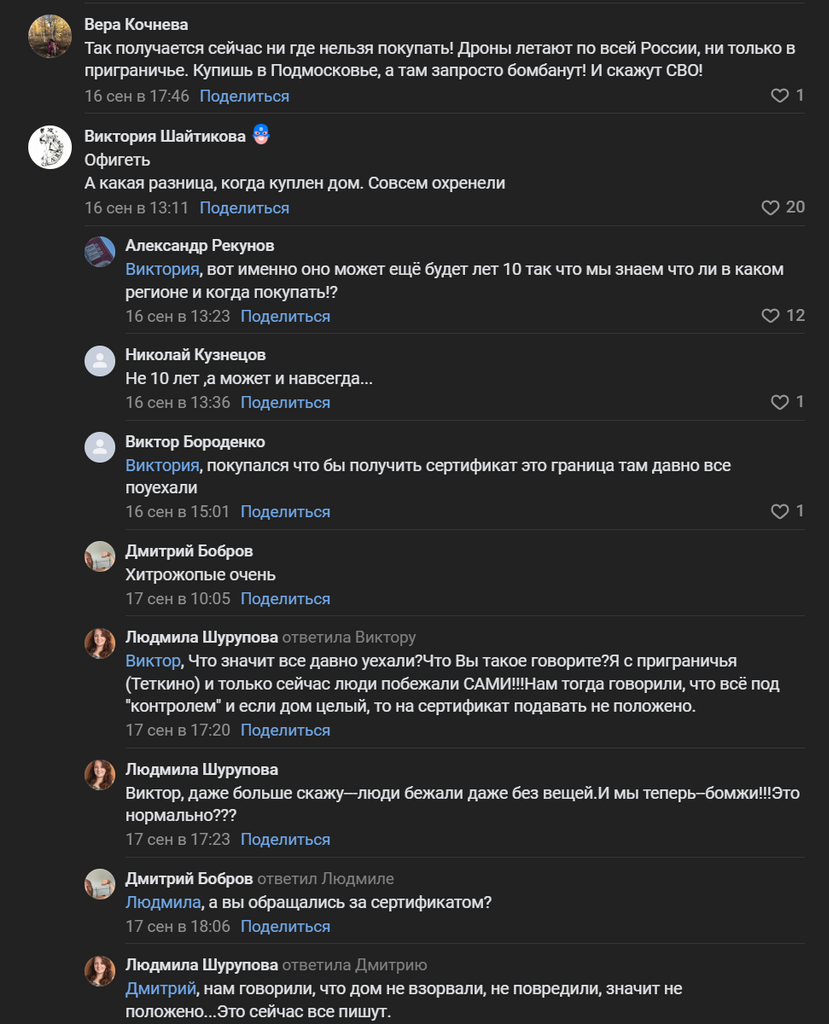Like Виктор Бороденко's reply
The height and width of the screenshot is (1024, 829).
(x=780, y=510)
